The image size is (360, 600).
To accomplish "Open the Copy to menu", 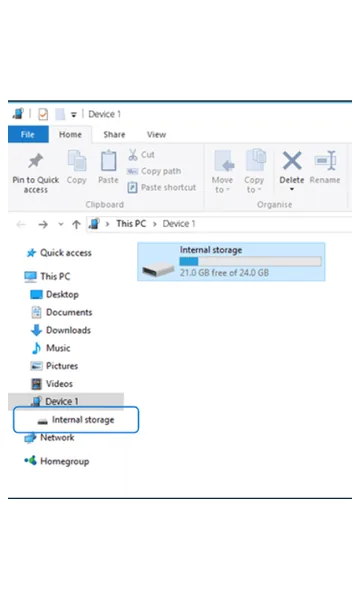I will (x=254, y=171).
